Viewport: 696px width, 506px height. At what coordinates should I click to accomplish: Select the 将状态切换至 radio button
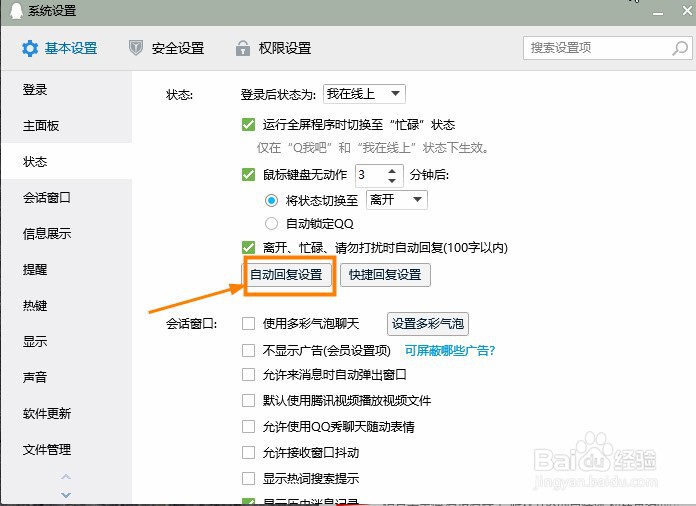271,201
